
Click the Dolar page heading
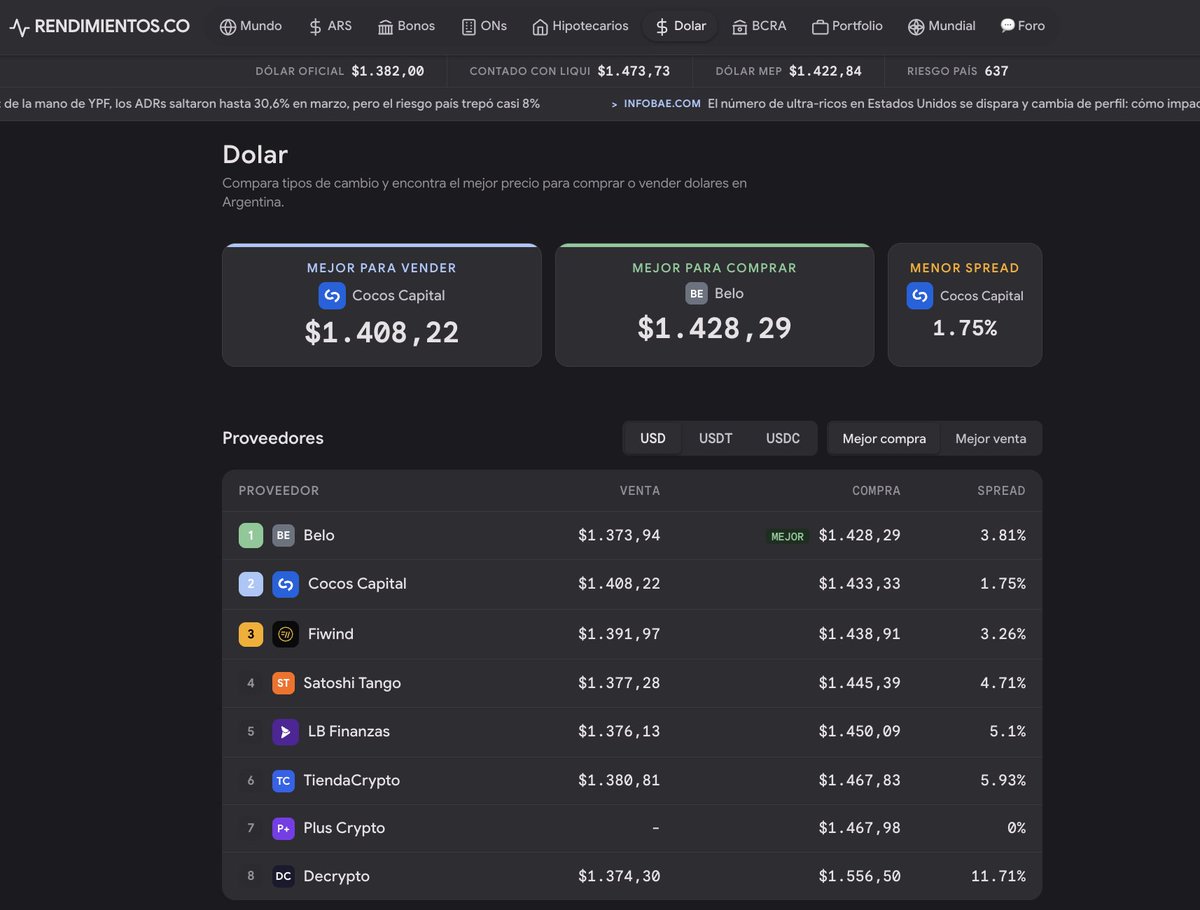point(255,155)
